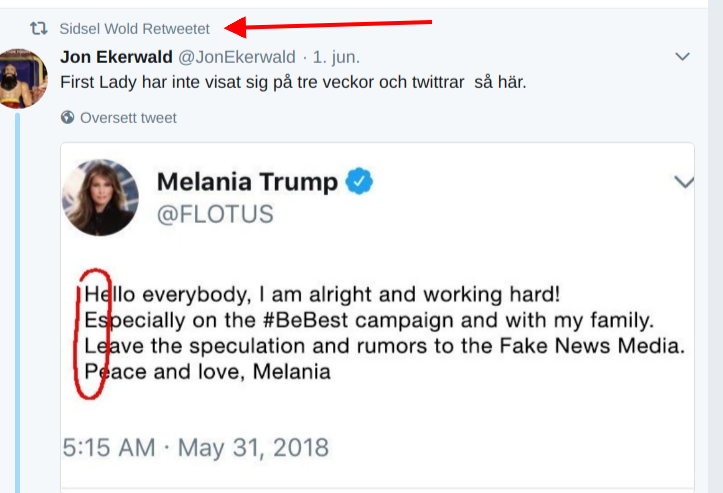Screen dimensions: 723x493
Task: Click the retweet icon beside Sidsel Wold
Action: [x=40, y=29]
